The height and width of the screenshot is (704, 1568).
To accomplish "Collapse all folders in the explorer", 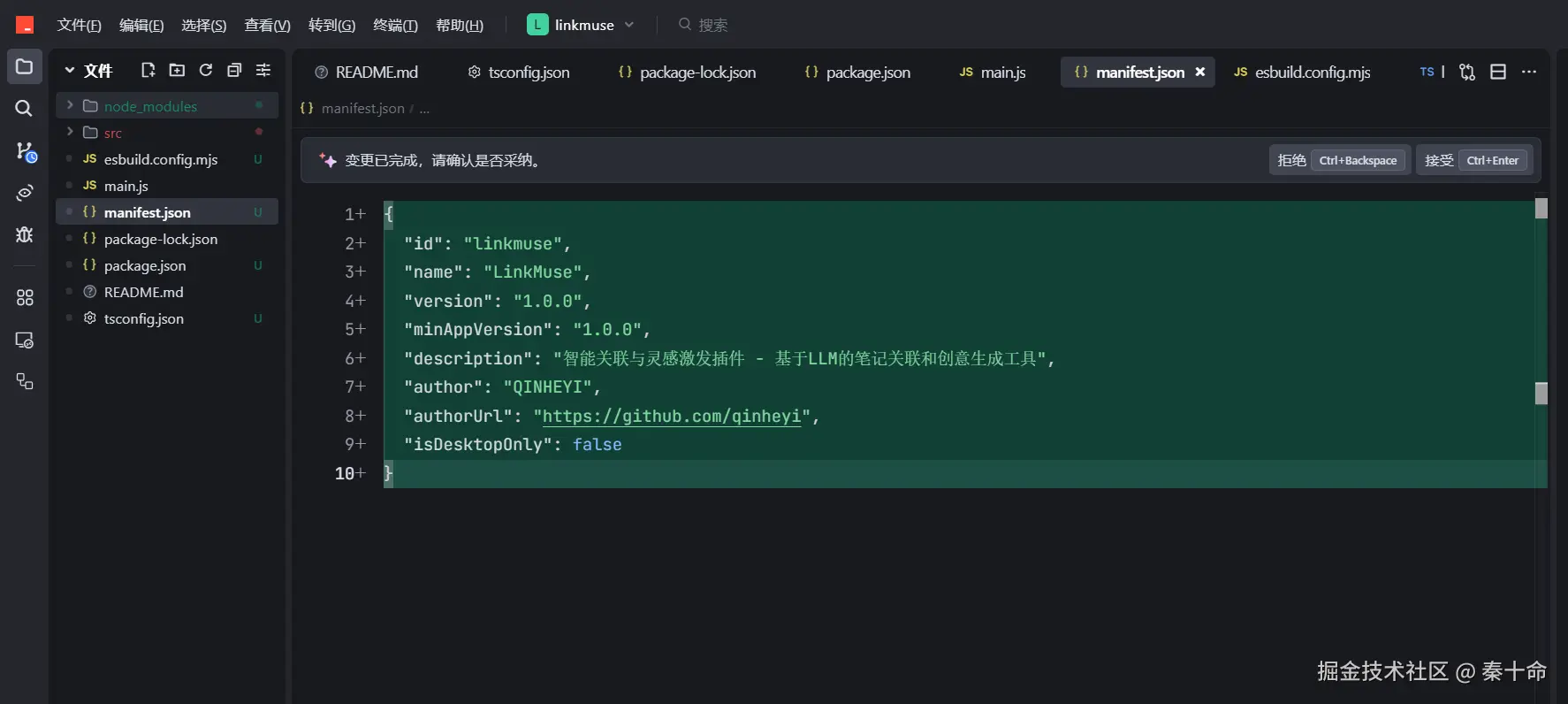I will tap(234, 71).
